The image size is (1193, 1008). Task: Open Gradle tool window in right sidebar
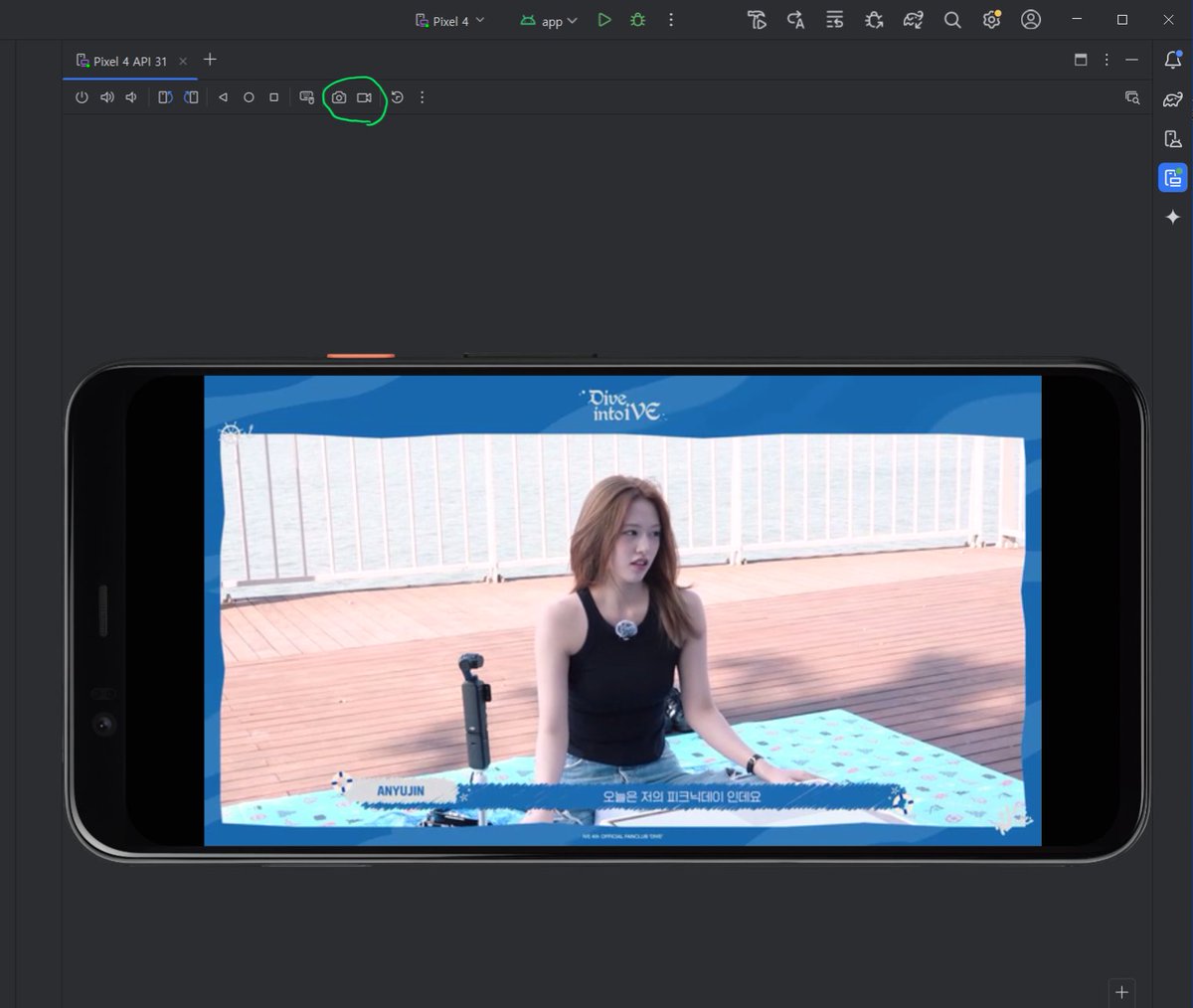[x=1173, y=99]
